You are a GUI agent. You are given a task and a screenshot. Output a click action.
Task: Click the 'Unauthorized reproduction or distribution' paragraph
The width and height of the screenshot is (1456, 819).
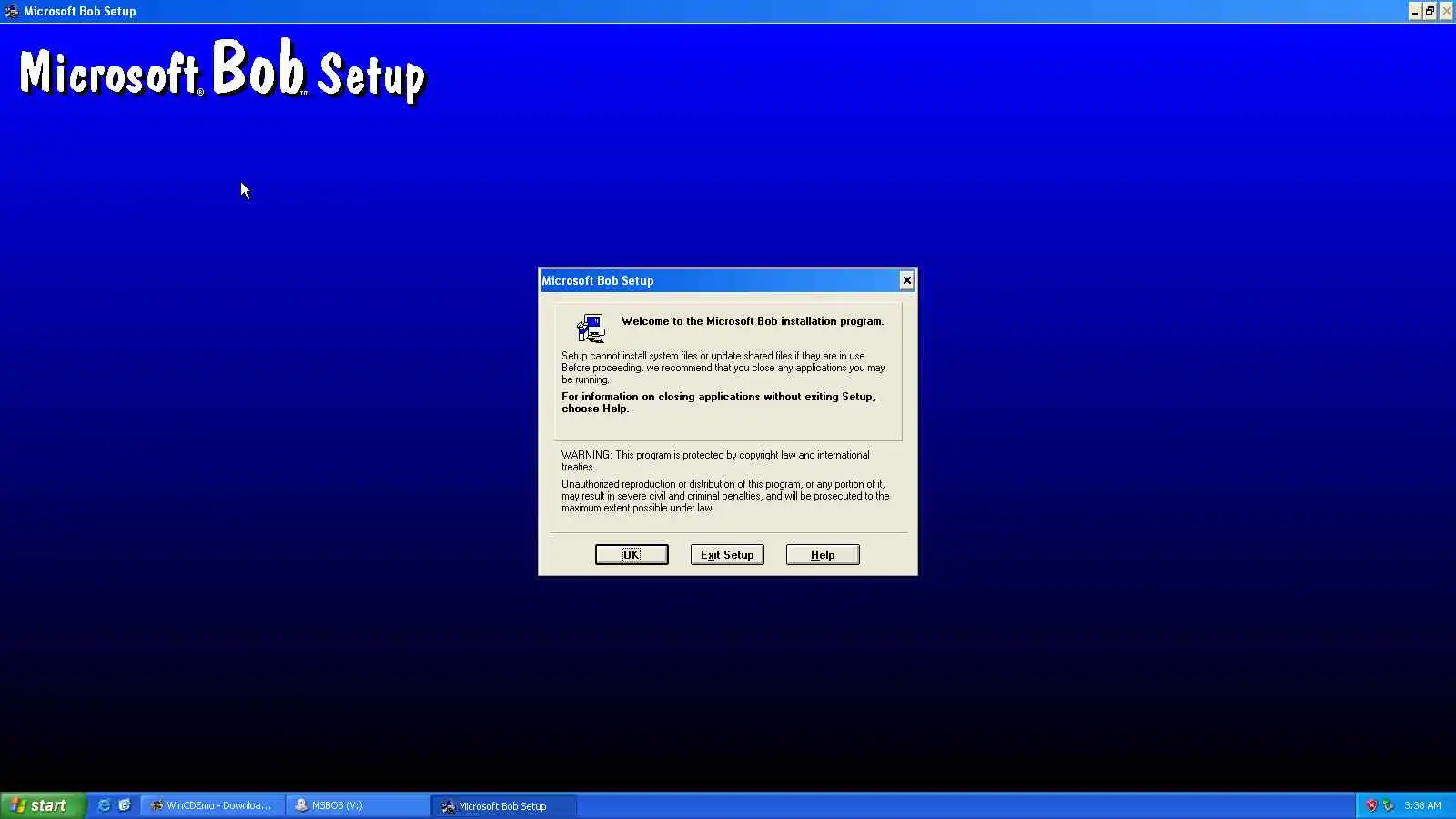[x=725, y=496]
